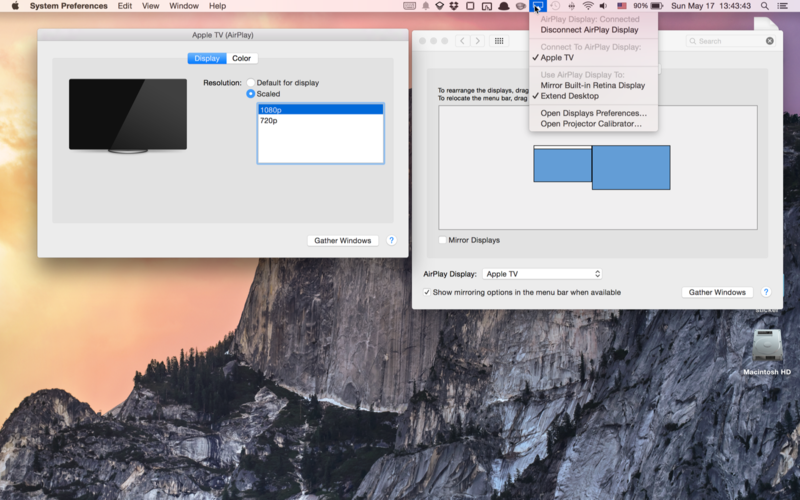This screenshot has height=500, width=800.
Task: Choose Open Projector Calibrator
Action: tap(593, 123)
